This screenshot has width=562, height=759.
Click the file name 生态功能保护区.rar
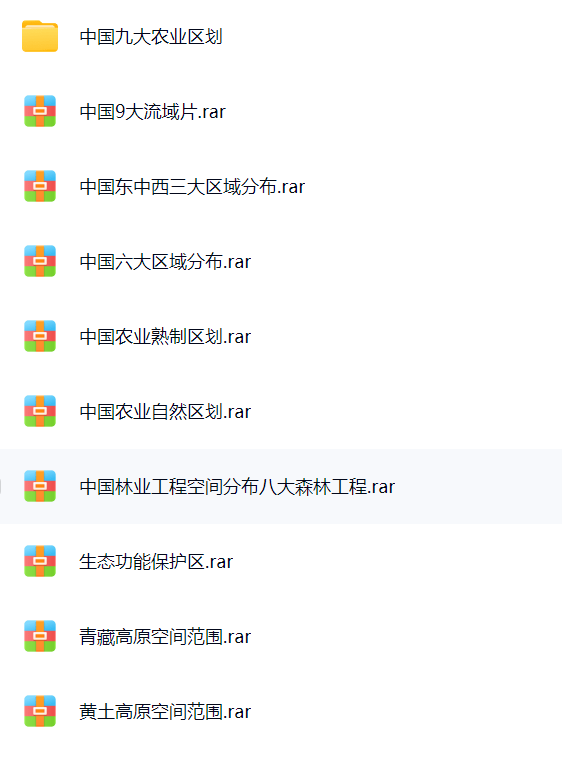156,562
